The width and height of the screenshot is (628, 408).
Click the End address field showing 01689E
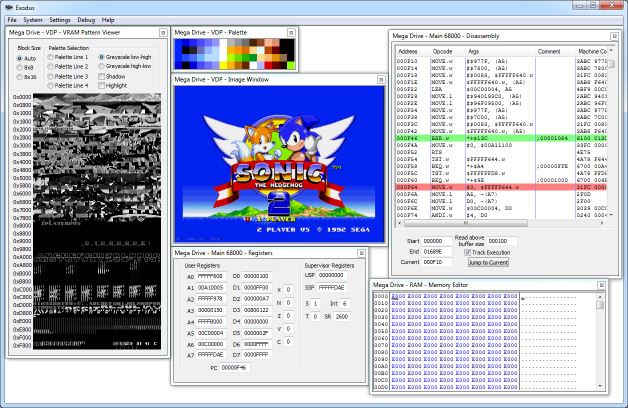[x=437, y=252]
